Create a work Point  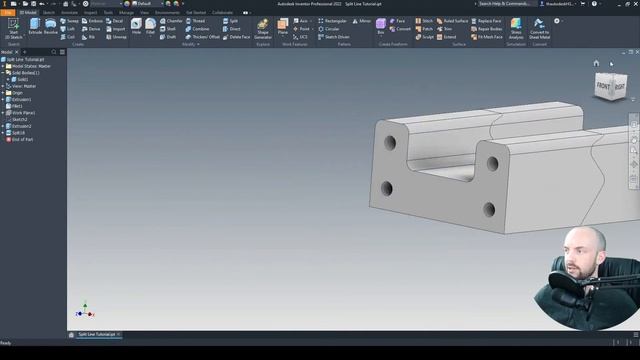(301, 29)
